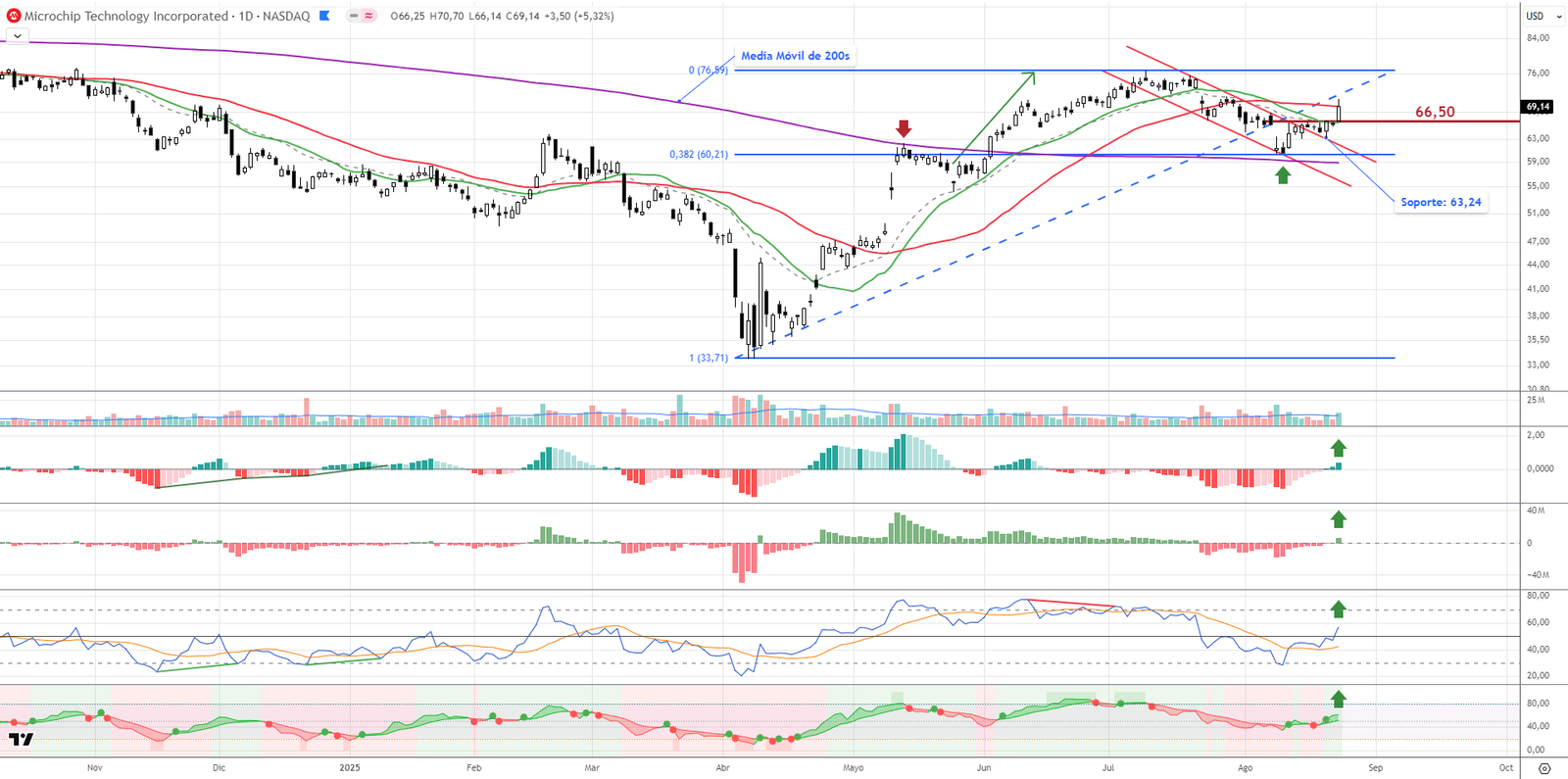The width and height of the screenshot is (1568, 779).
Task: Click the 84,00 price axis label
Action: [x=1538, y=38]
